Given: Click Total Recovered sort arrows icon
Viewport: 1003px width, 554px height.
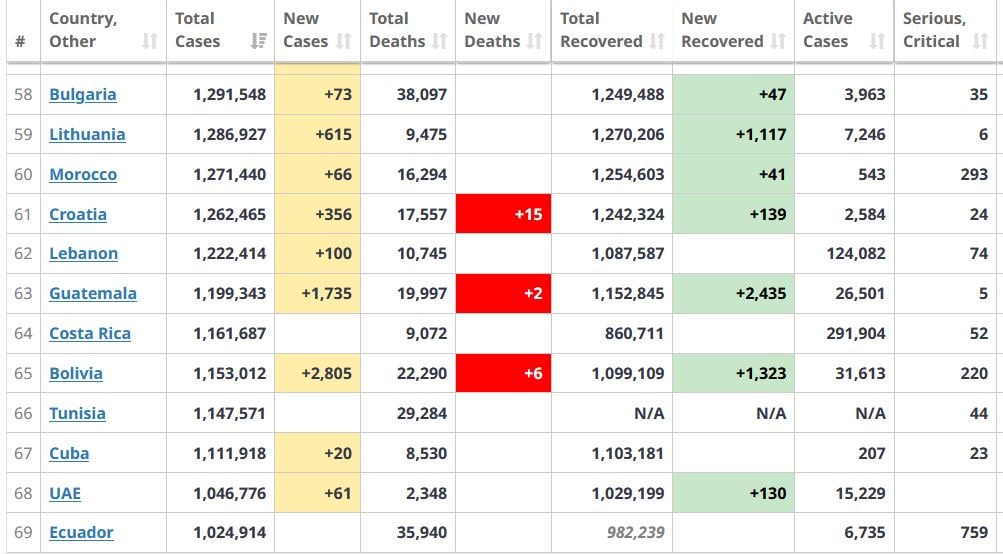Looking at the screenshot, I should pyautogui.click(x=657, y=42).
